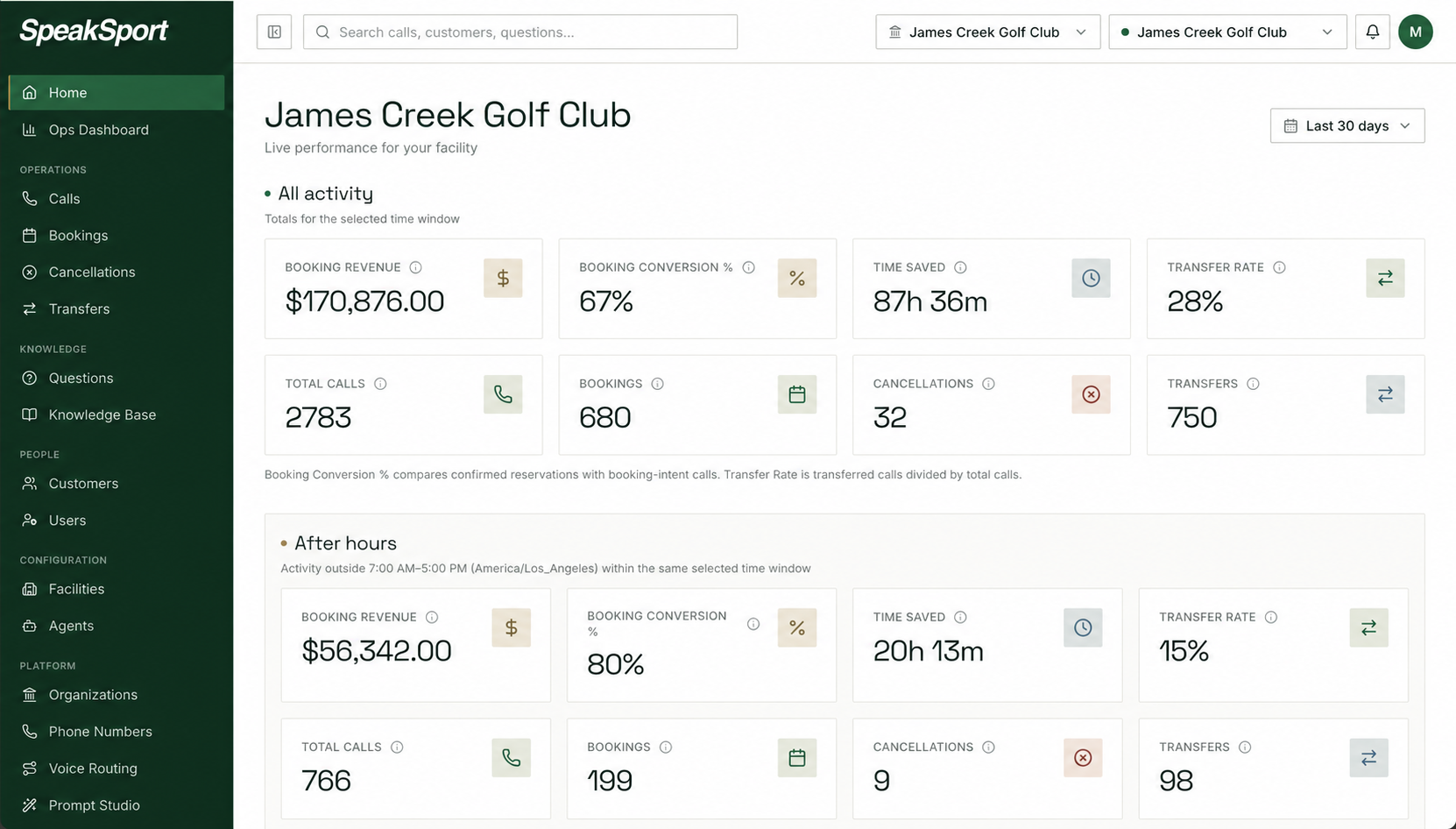This screenshot has height=829, width=1456.
Task: Open Facilities under Configuration
Action: [x=117, y=590]
